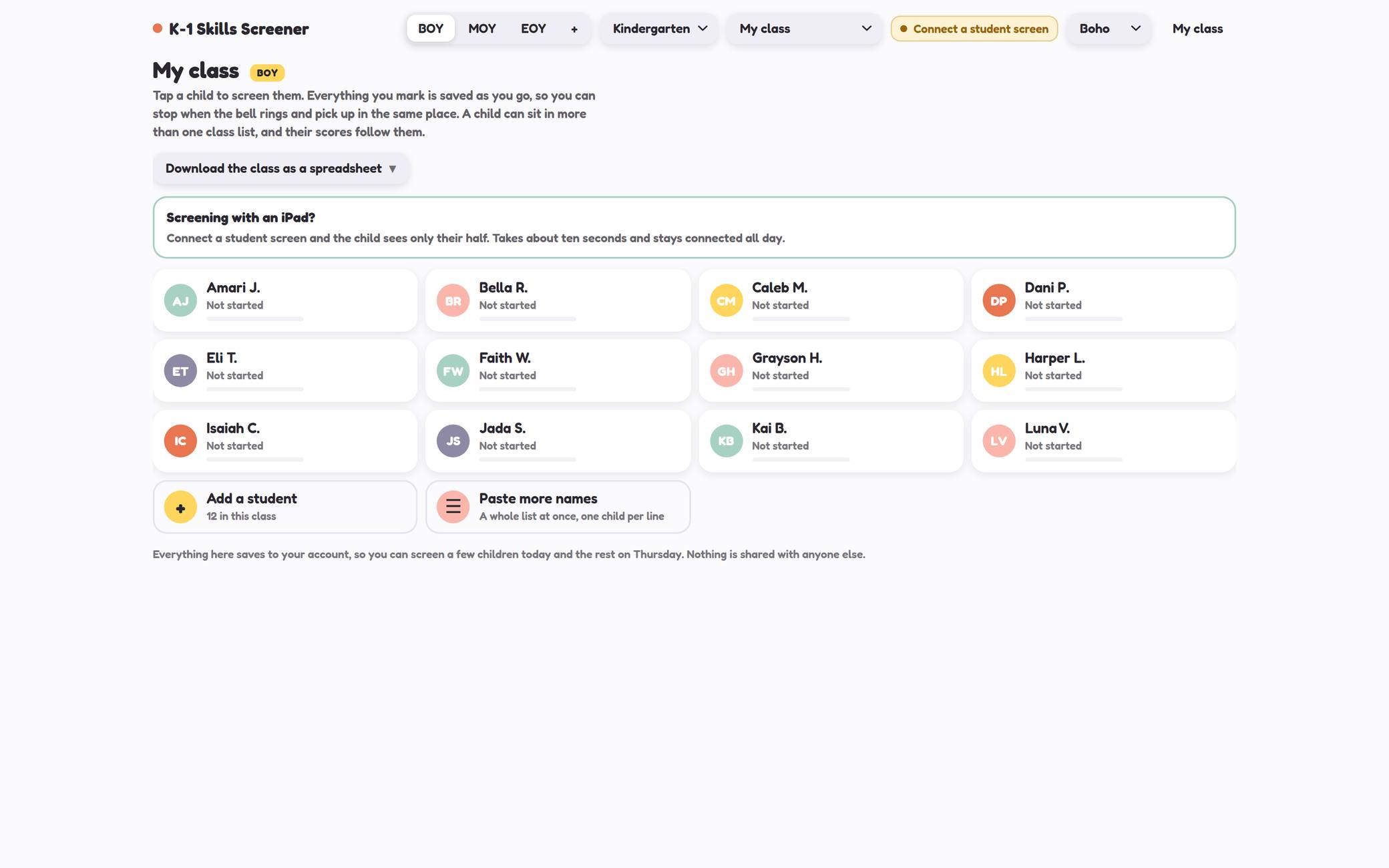This screenshot has height=868, width=1389.
Task: Click the list icon for Paste more names
Action: coord(453,507)
